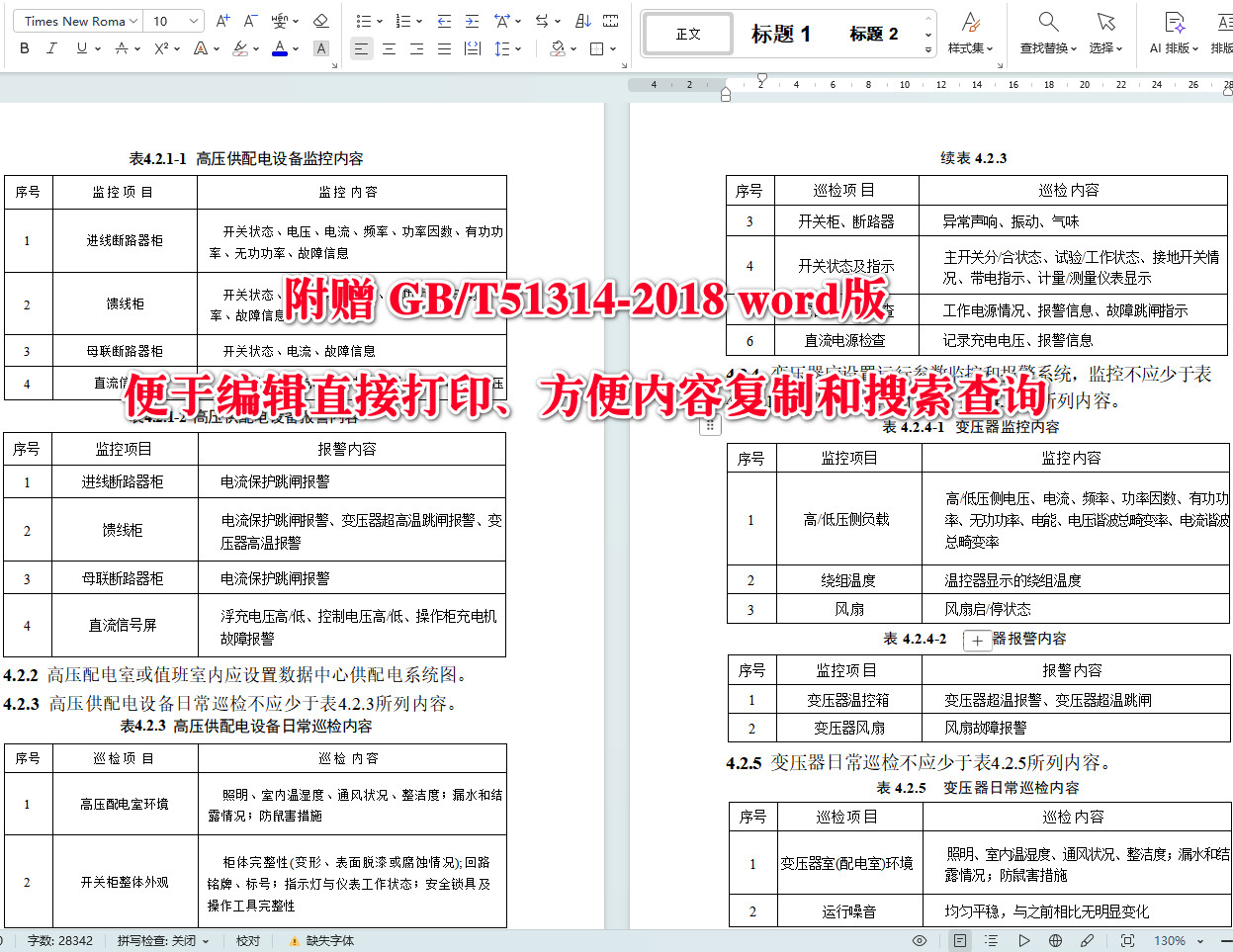Open the font color A with blue bar
This screenshot has width=1233, height=952.
(280, 48)
